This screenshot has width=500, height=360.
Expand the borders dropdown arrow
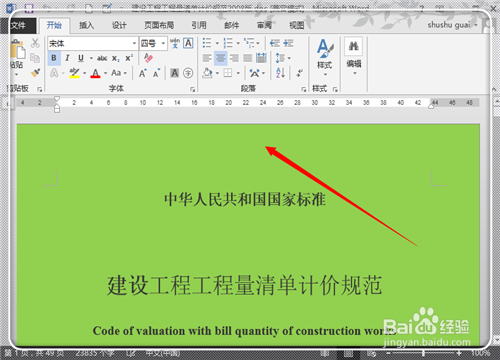pos(238,73)
